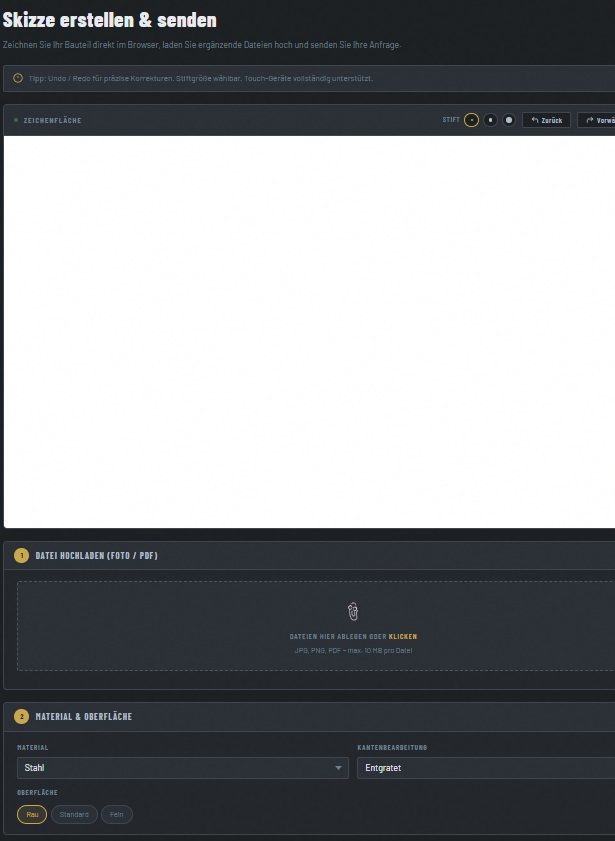This screenshot has height=841, width=615.
Task: Select the medium pen size
Action: tap(490, 120)
